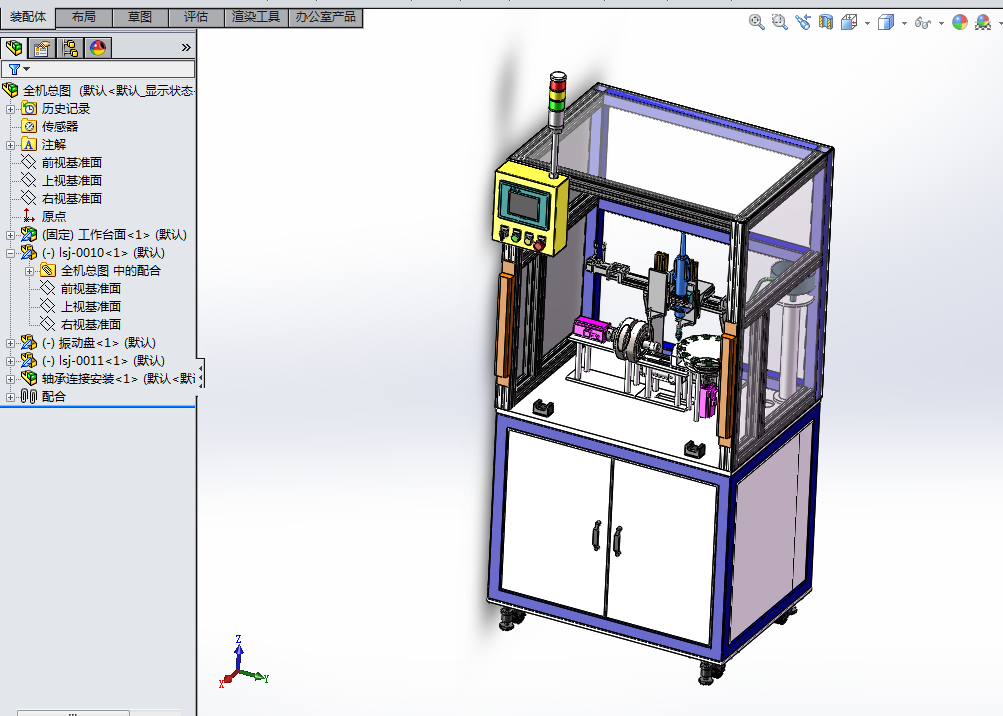Click the 注解 annotation icon
Viewport: 1003px width, 716px height.
(x=29, y=145)
